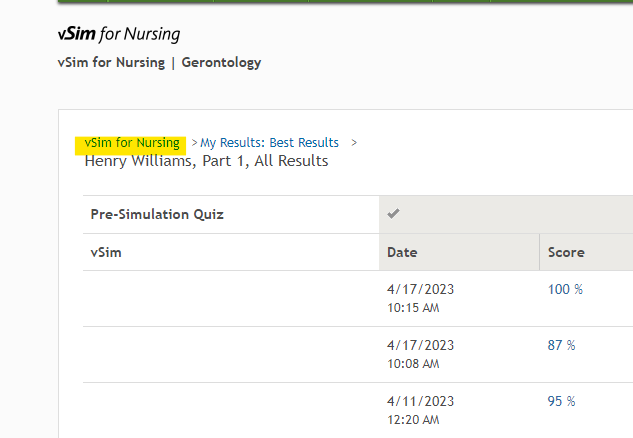Click the vSim for Nursing | Gerontology subtitle

(x=159, y=63)
